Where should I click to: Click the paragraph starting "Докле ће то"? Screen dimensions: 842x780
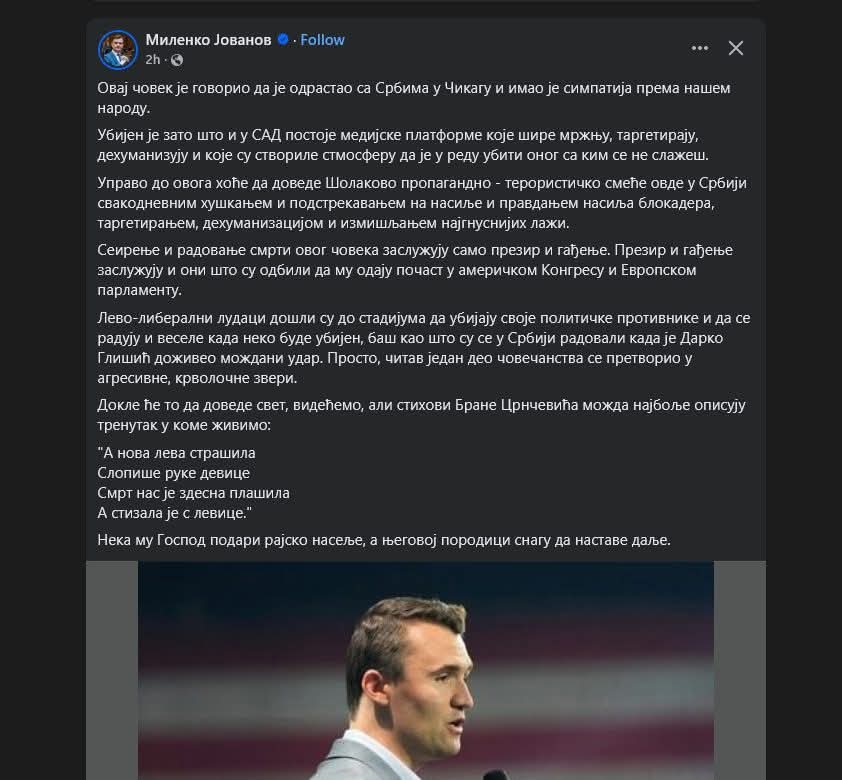422,415
